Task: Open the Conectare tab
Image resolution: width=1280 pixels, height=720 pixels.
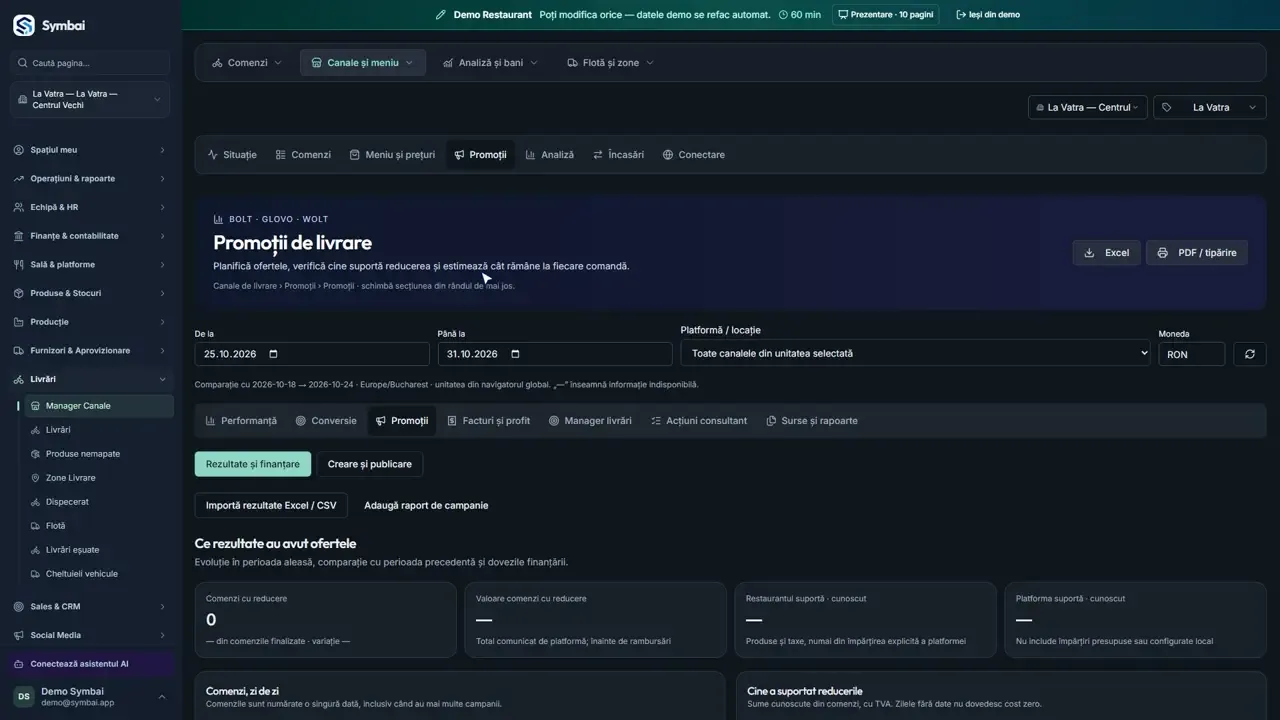Action: [x=693, y=155]
